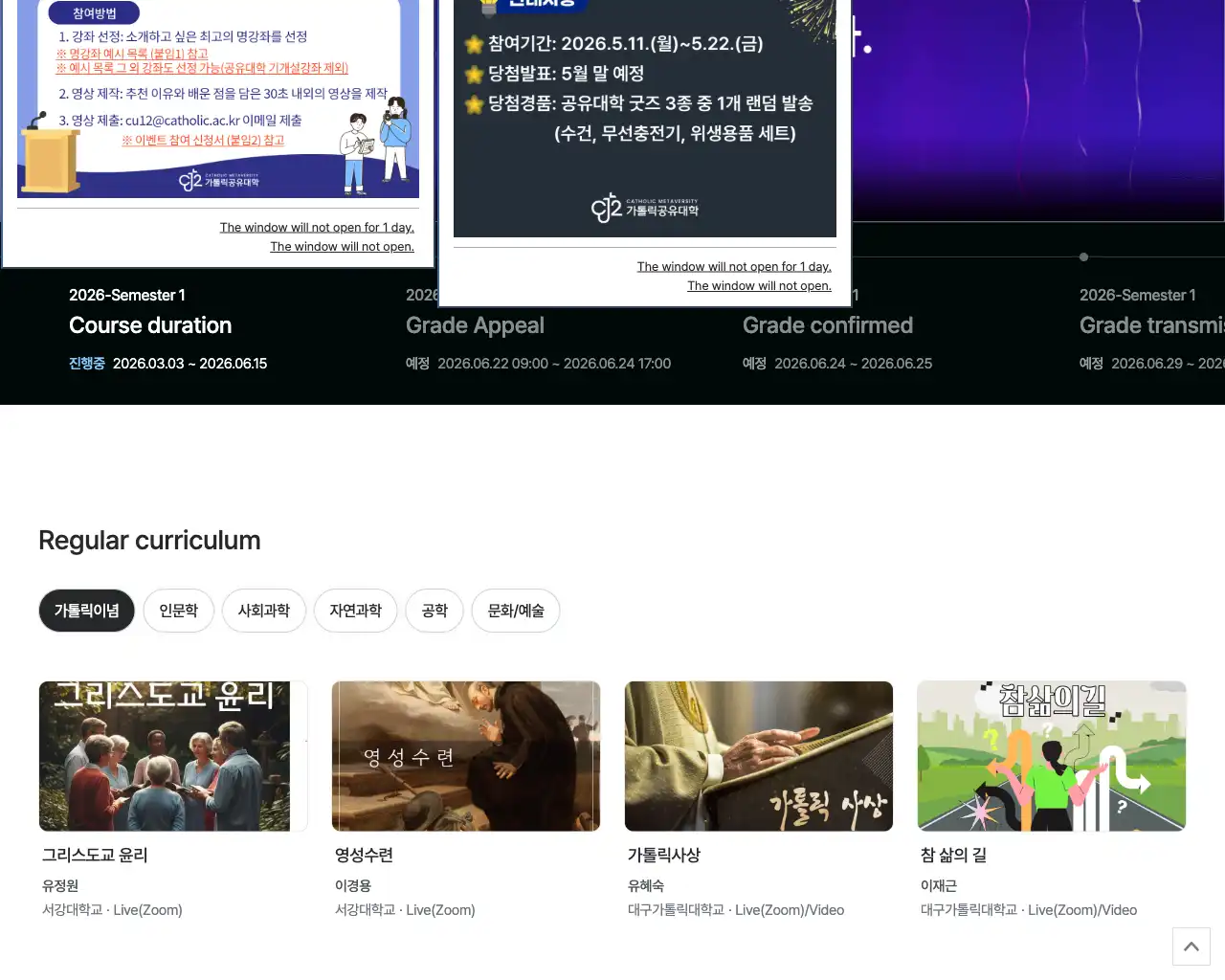Click the date range 2026.03.03 ~ 2026.06.15
Image resolution: width=1225 pixels, height=980 pixels.
coord(189,364)
